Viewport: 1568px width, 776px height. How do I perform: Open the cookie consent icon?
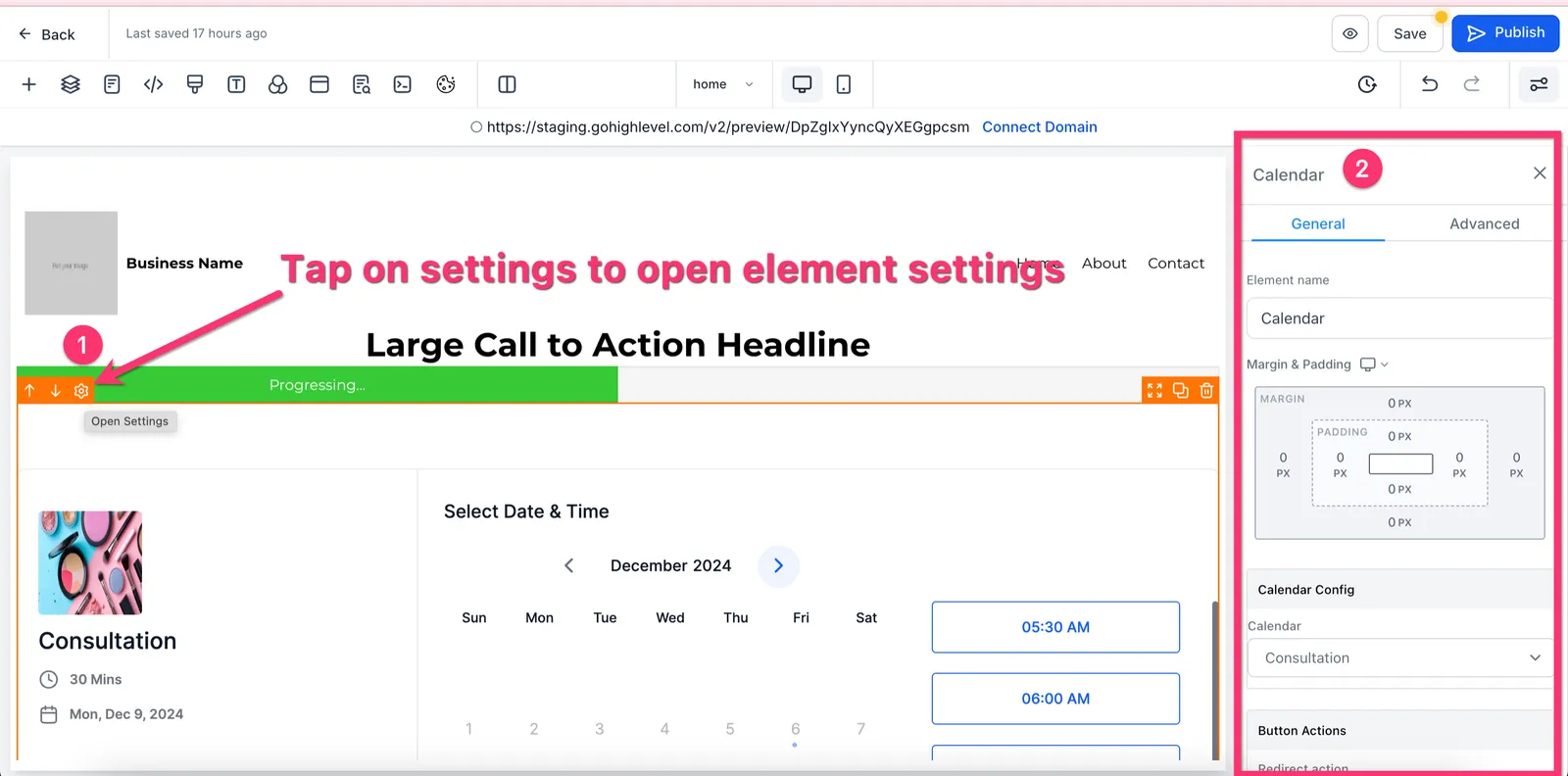pos(446,84)
